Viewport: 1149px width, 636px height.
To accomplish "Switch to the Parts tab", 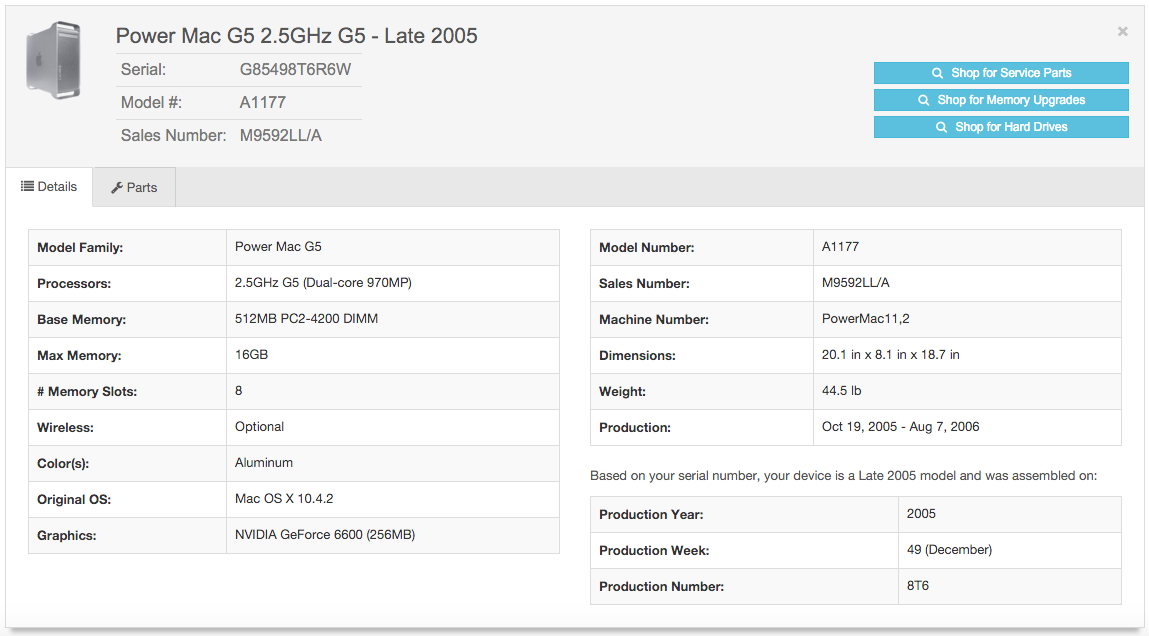I will coord(134,188).
